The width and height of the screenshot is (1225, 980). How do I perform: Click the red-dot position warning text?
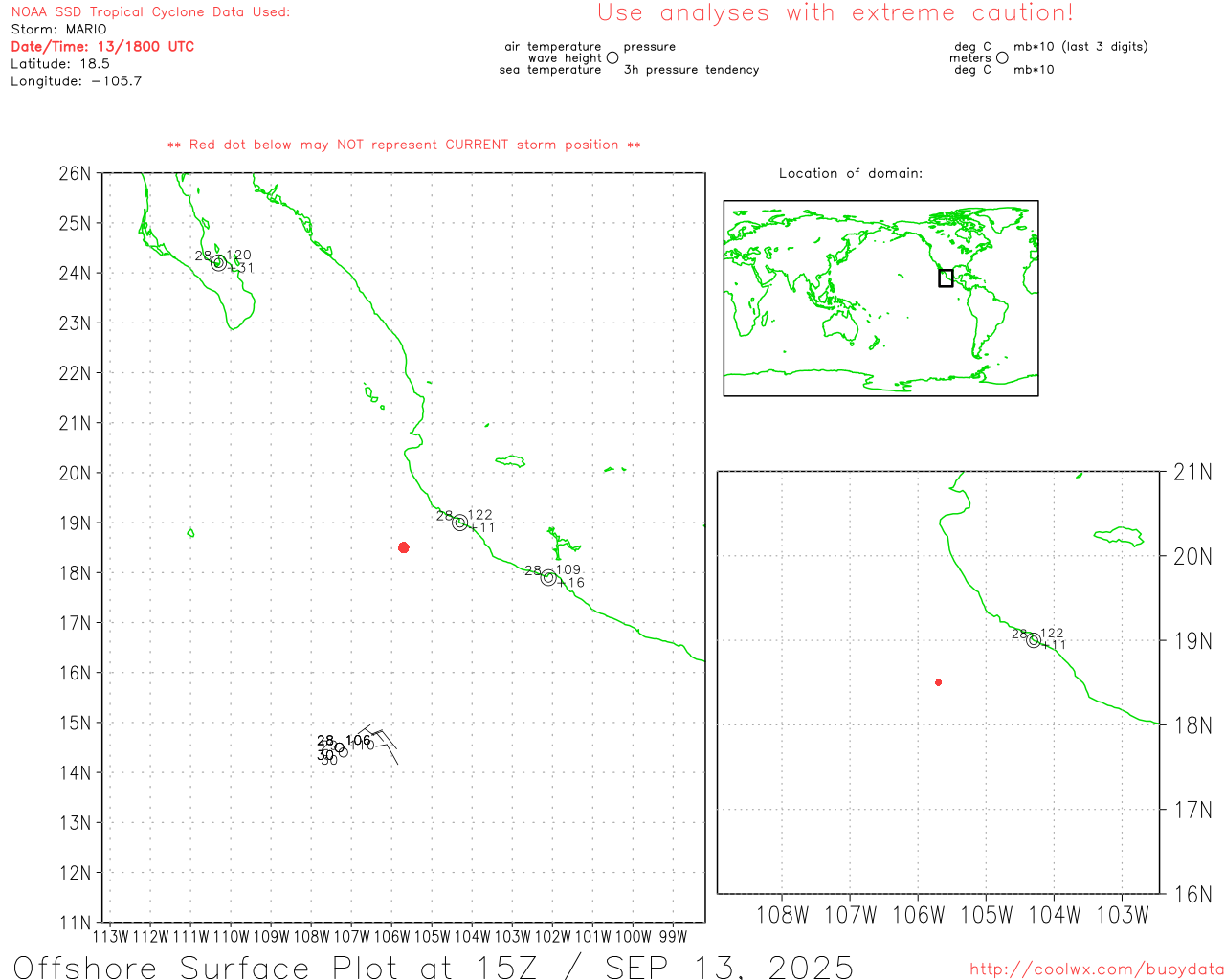coord(404,145)
